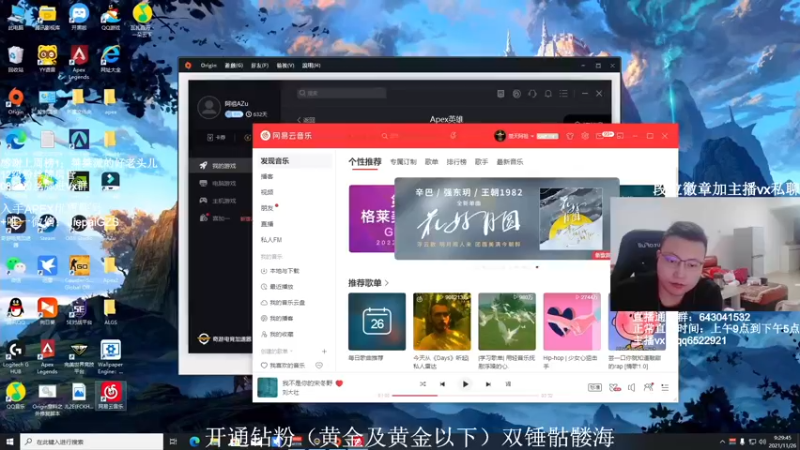Open the Days private radar playlist cover
This screenshot has height=450, width=800.
point(442,321)
